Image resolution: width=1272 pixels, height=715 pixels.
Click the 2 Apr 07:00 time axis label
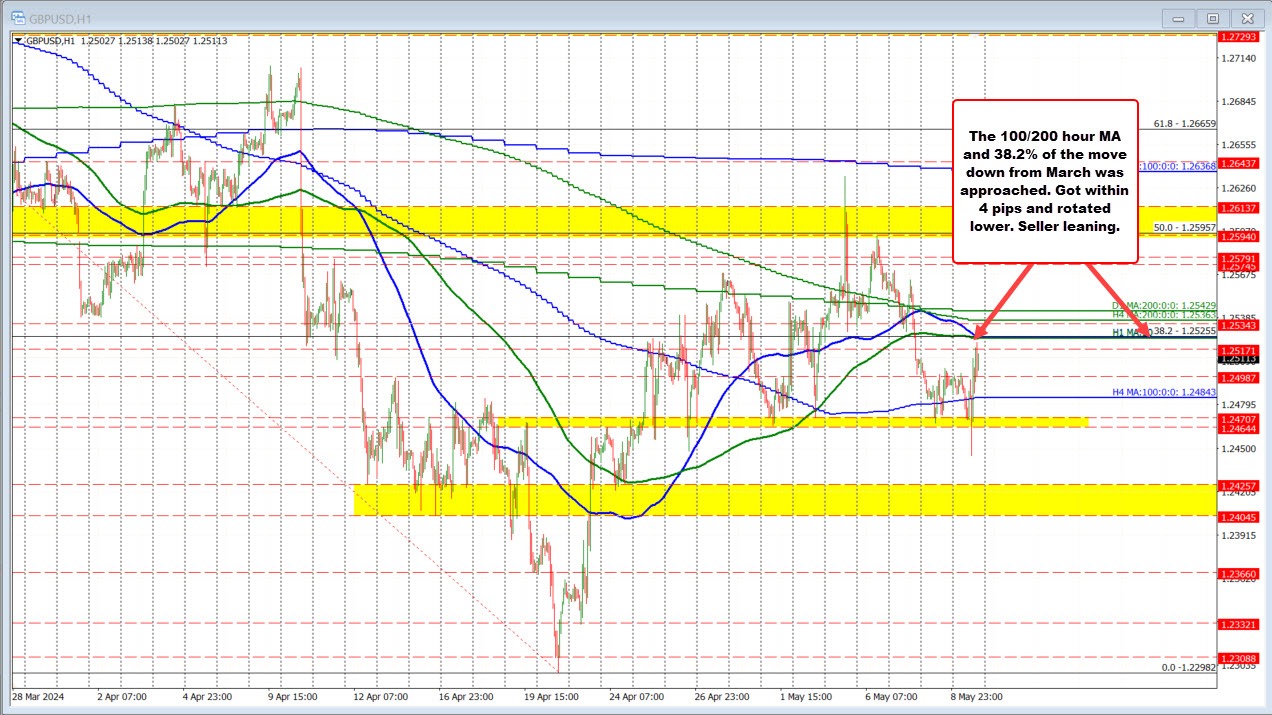122,696
